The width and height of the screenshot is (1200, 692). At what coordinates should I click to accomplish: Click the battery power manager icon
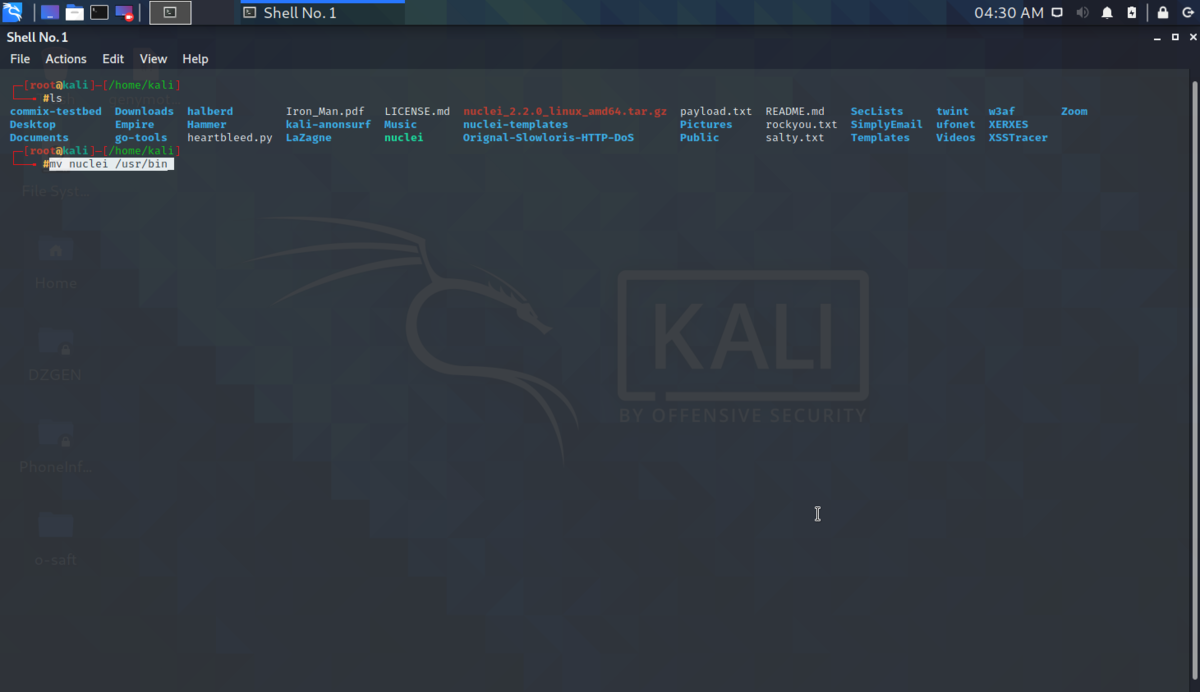1131,13
